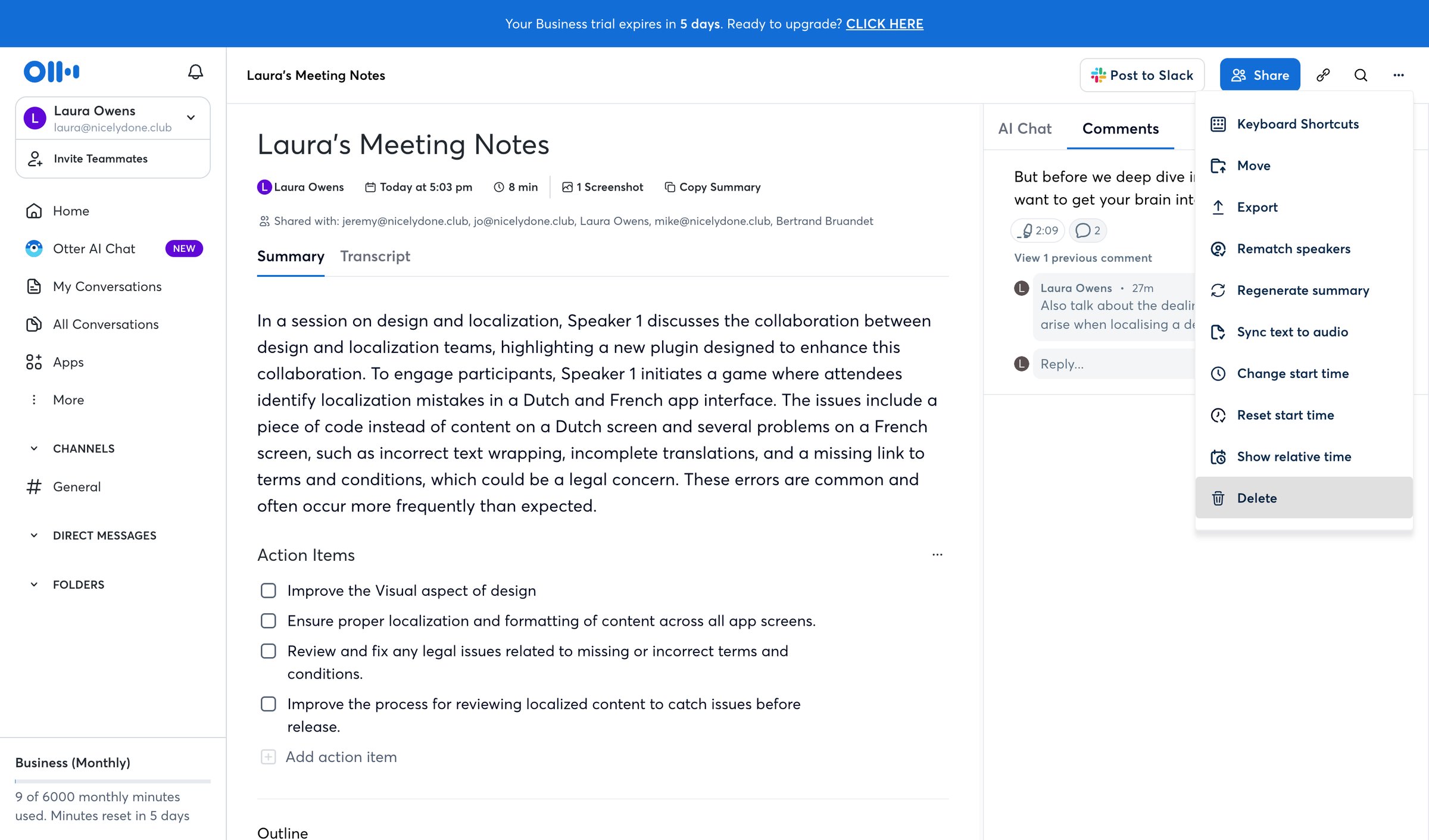The height and width of the screenshot is (840, 1429).
Task: Click Laura Owens purple avatar in sidebar
Action: (35, 118)
